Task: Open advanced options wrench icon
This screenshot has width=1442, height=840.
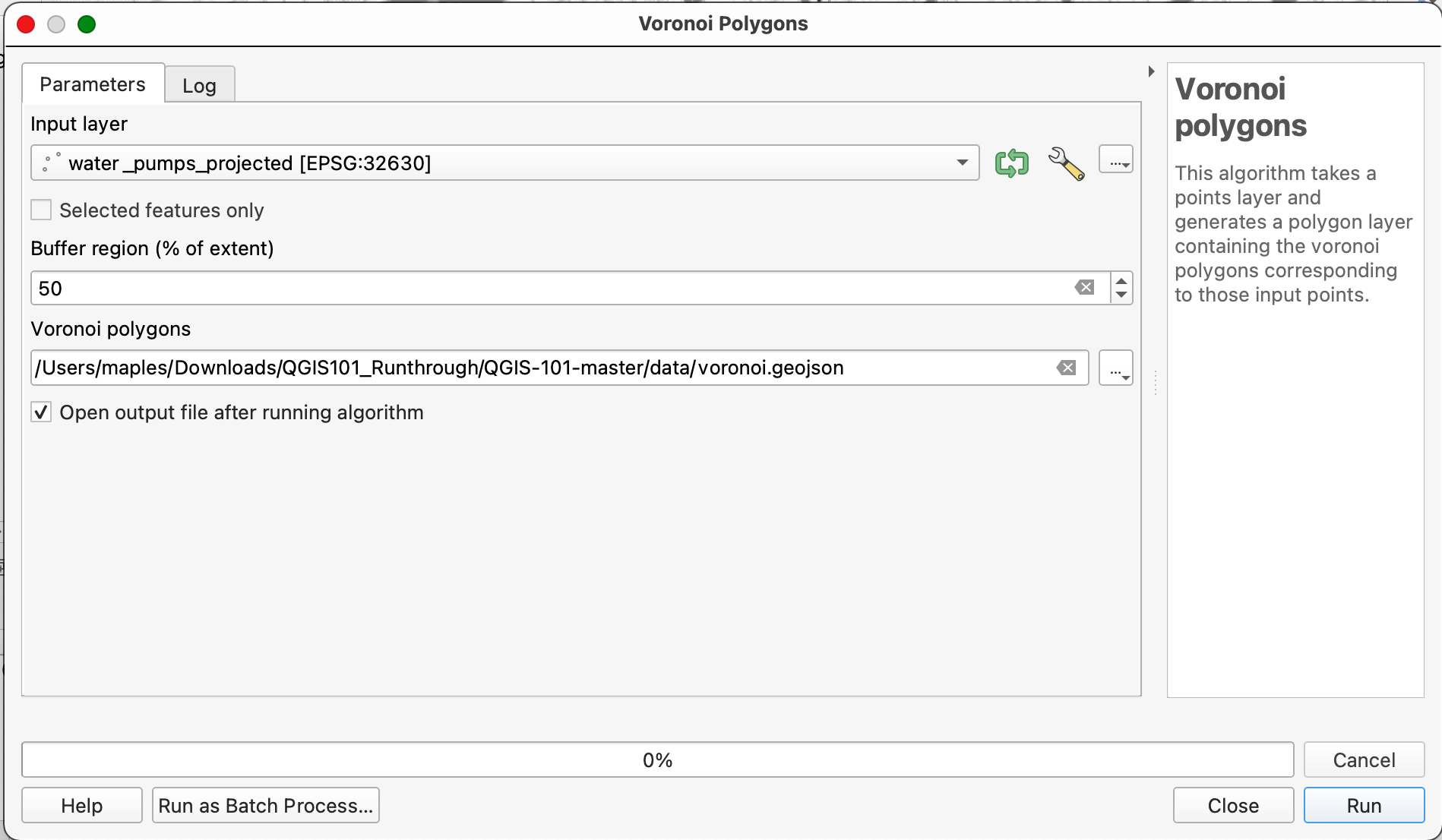Action: pos(1066,163)
